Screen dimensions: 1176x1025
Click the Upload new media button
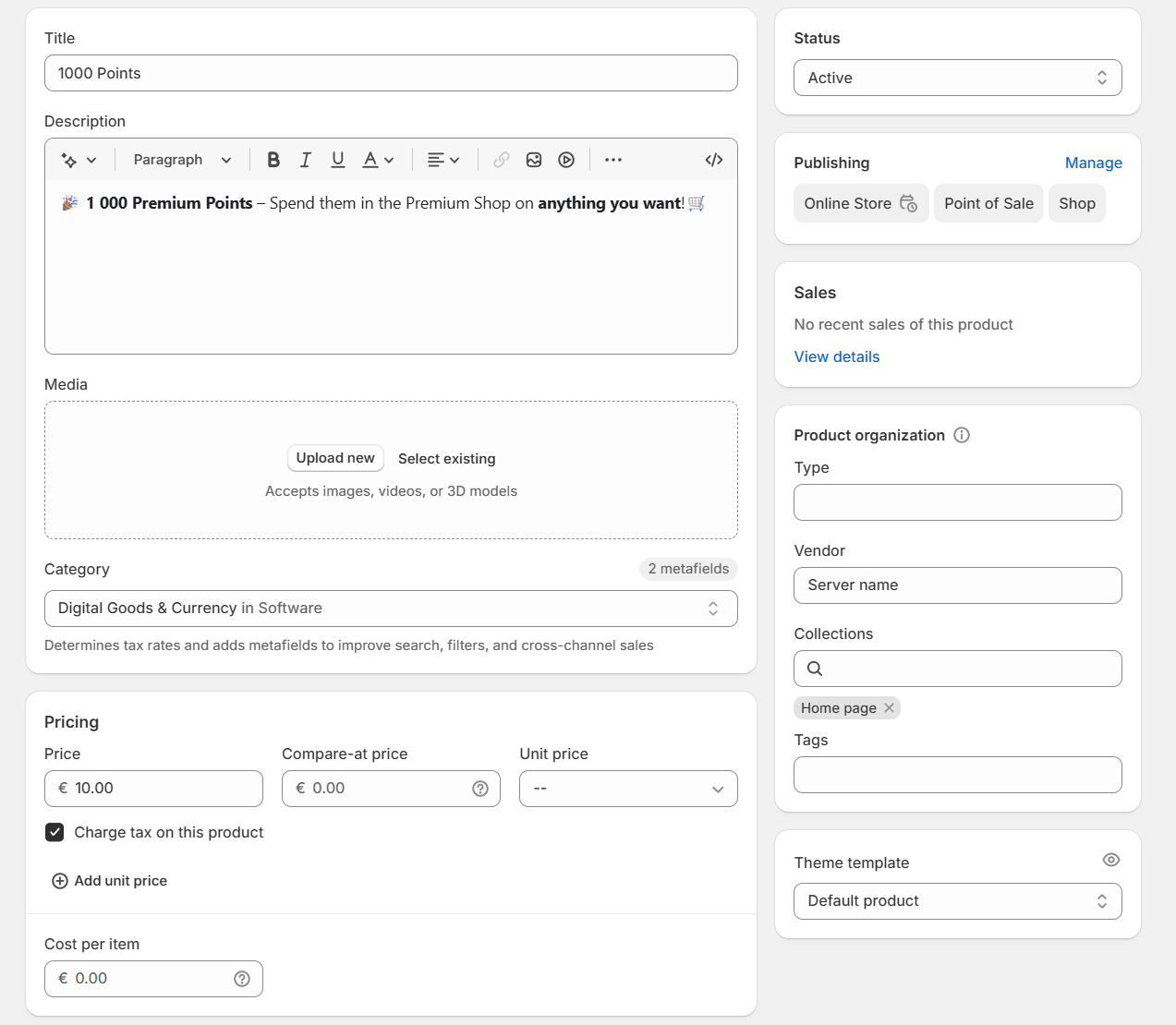pyautogui.click(x=335, y=458)
